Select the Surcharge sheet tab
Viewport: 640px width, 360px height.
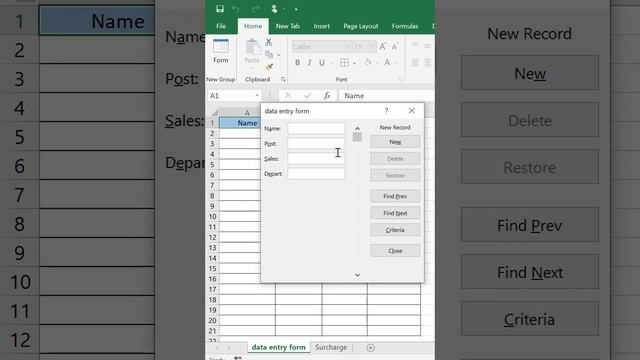331,347
